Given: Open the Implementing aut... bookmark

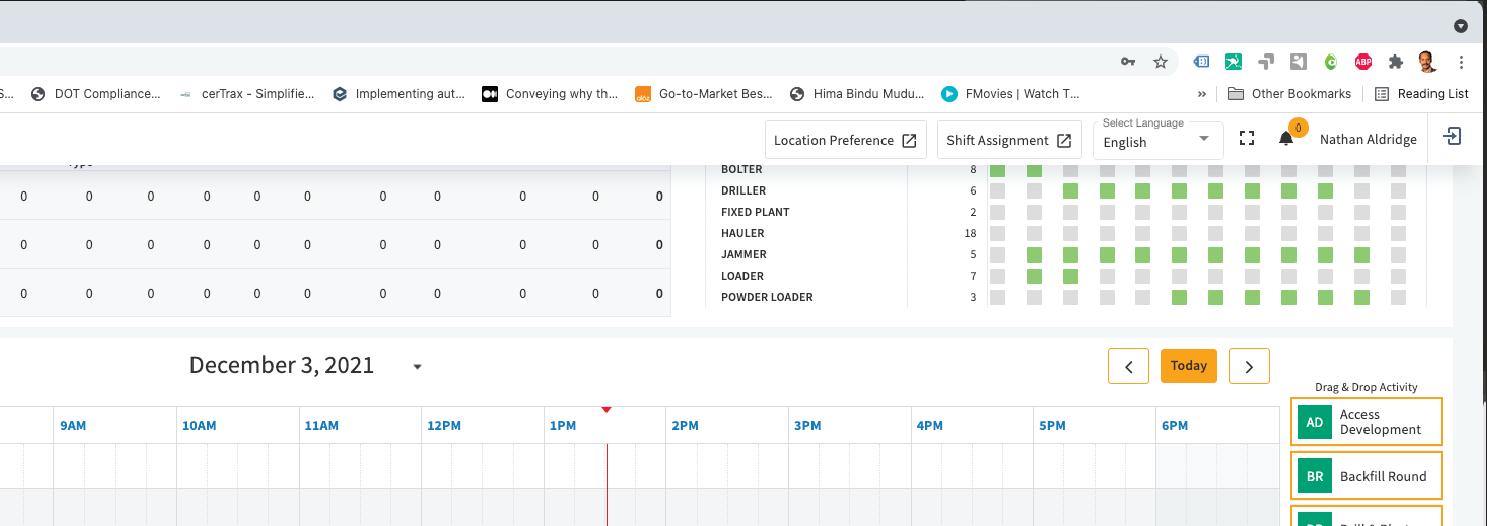Looking at the screenshot, I should (398, 93).
